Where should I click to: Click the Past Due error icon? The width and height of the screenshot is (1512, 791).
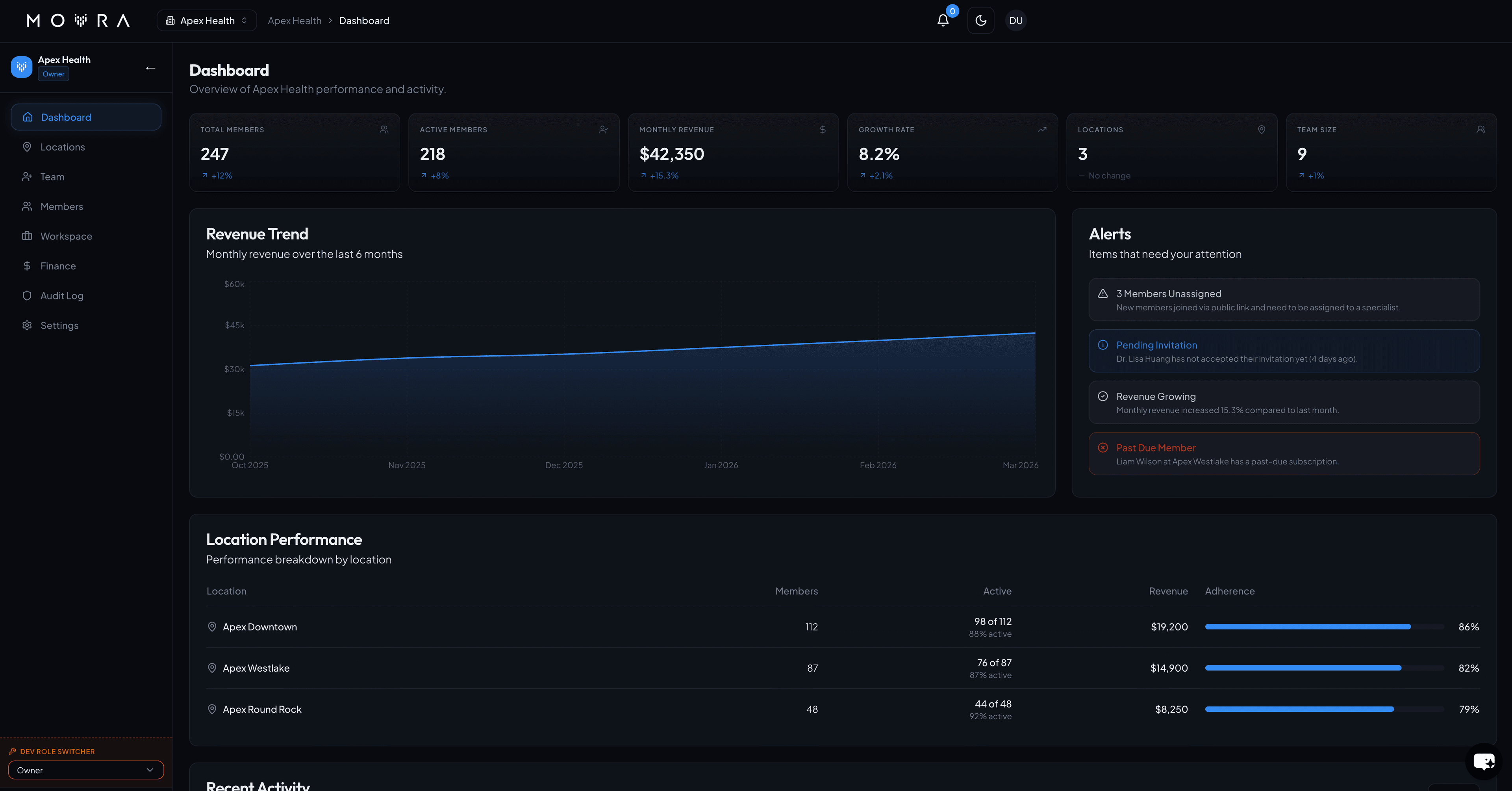[1103, 448]
